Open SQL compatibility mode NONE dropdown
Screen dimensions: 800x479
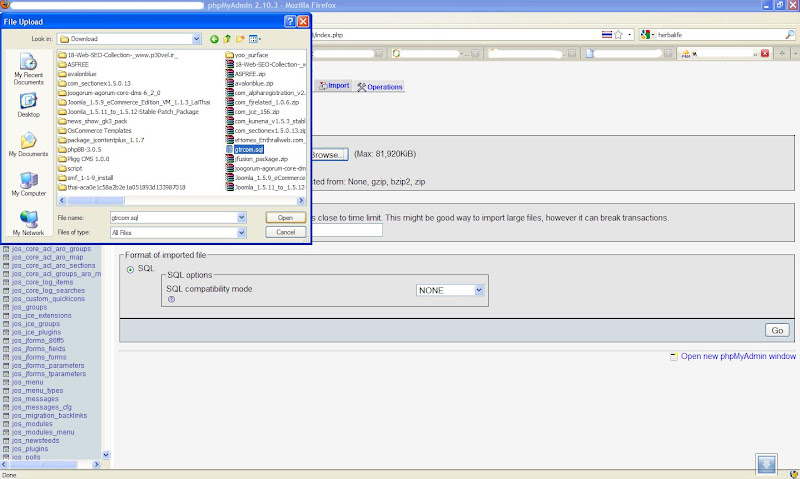click(449, 290)
